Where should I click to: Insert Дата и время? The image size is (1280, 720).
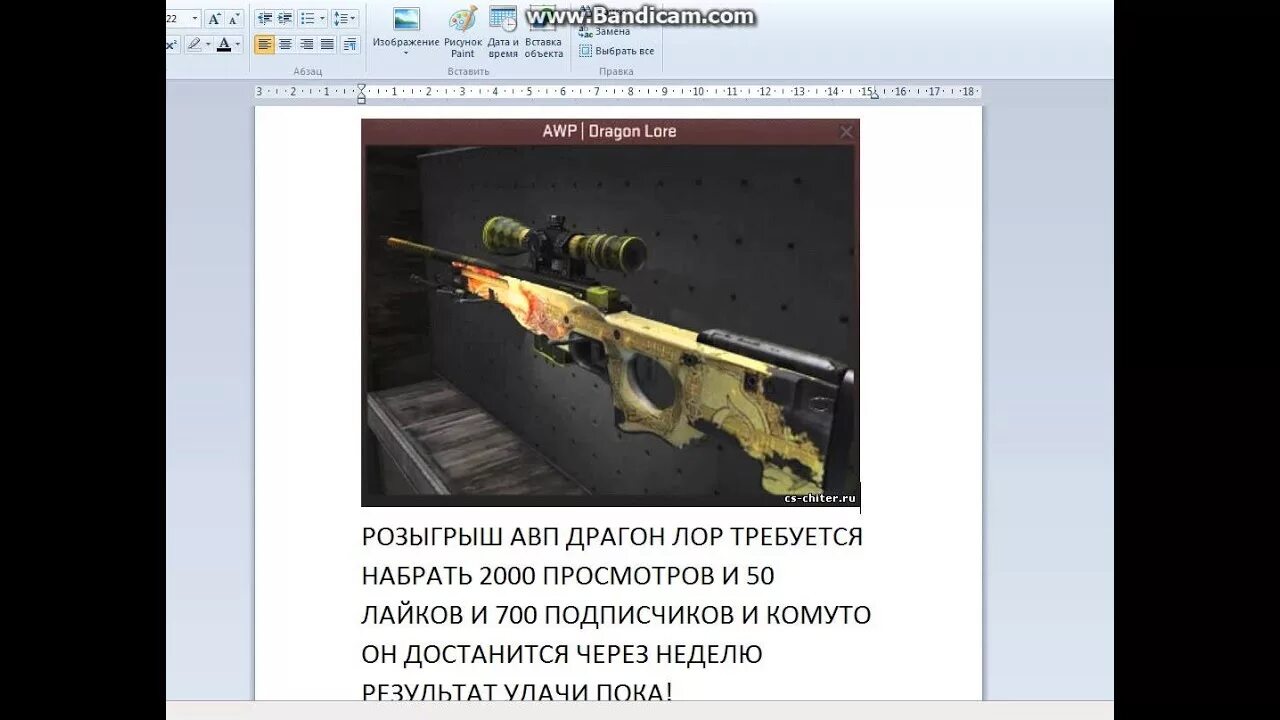[x=503, y=32]
